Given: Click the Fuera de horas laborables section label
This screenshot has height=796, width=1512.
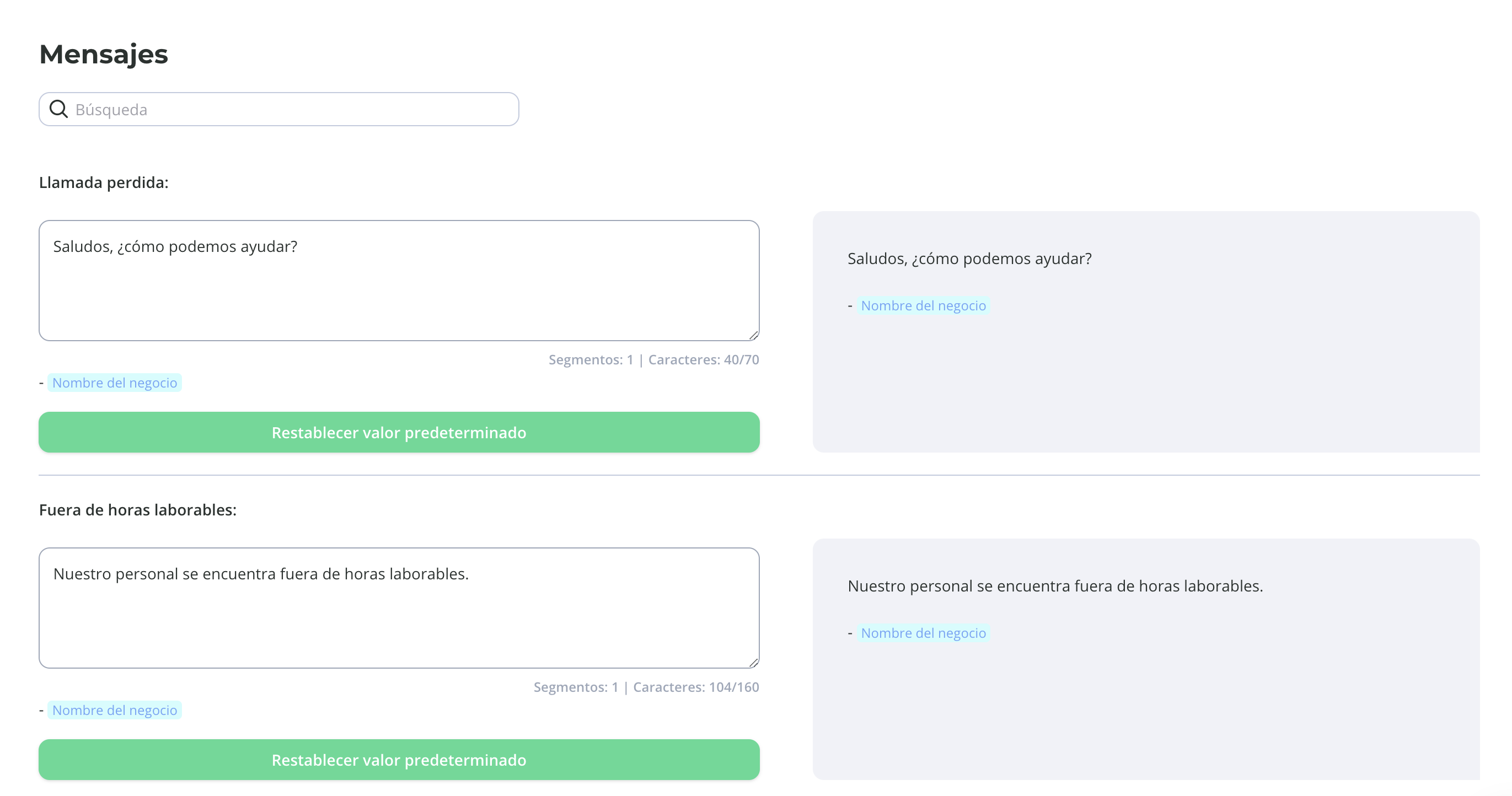Looking at the screenshot, I should coord(138,510).
